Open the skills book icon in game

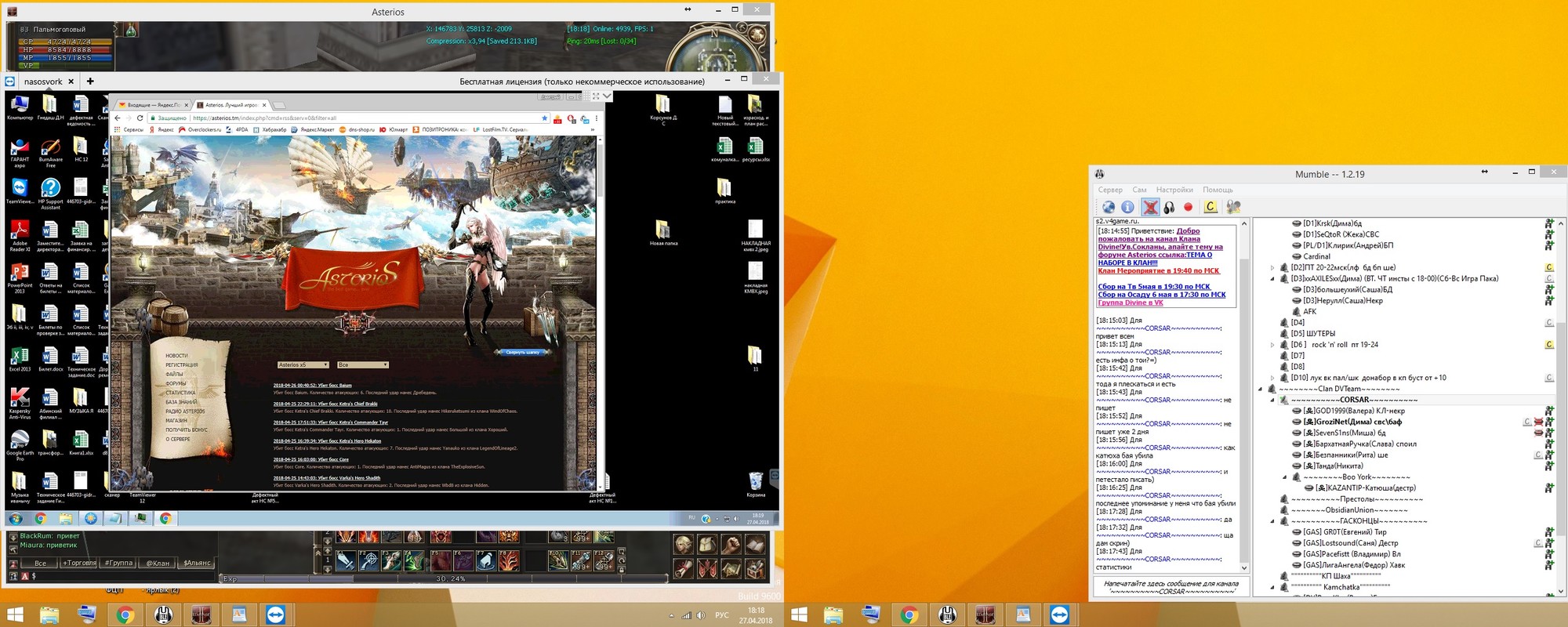click(754, 544)
